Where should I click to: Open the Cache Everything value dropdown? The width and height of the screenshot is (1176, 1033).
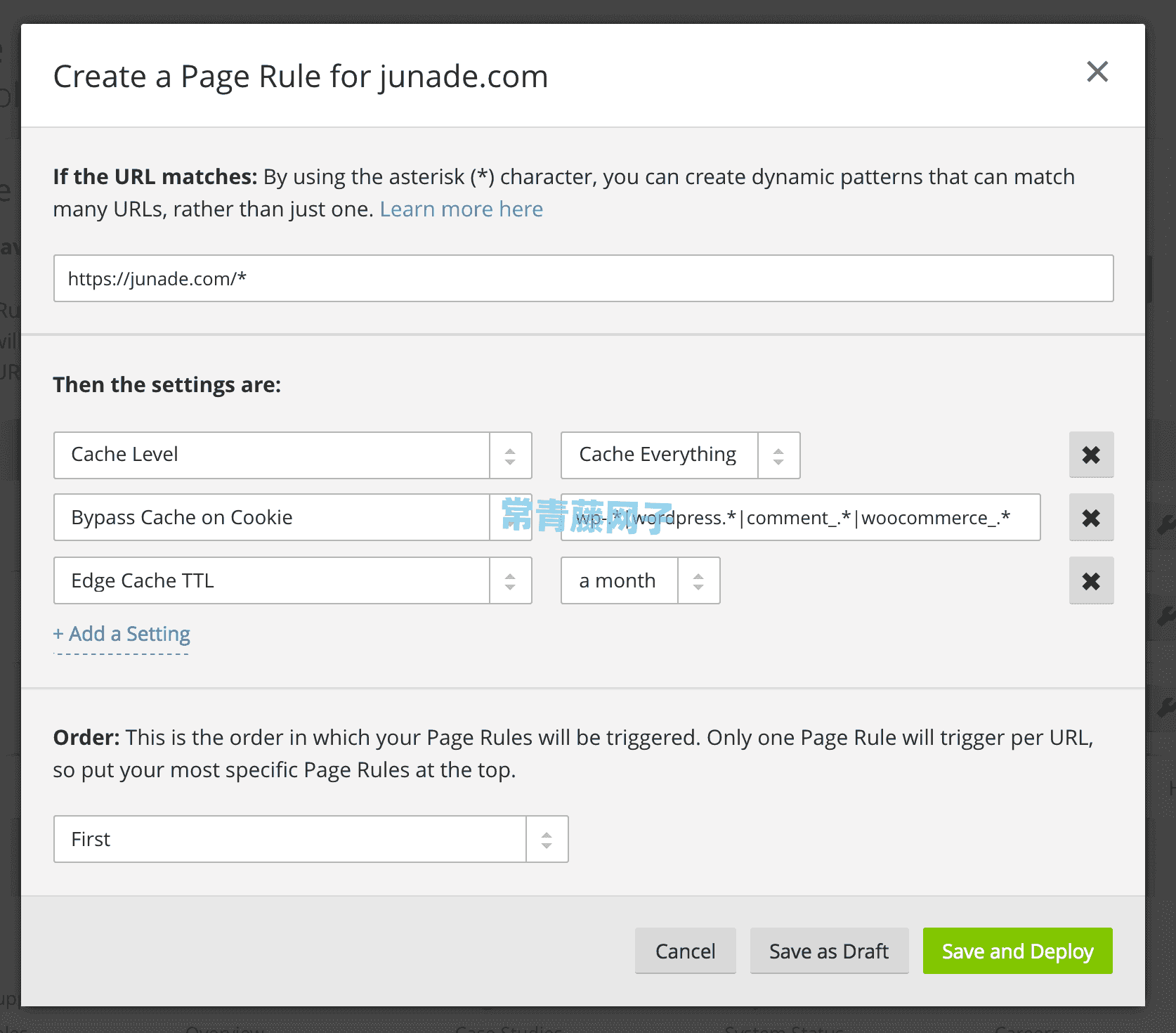[x=680, y=455]
